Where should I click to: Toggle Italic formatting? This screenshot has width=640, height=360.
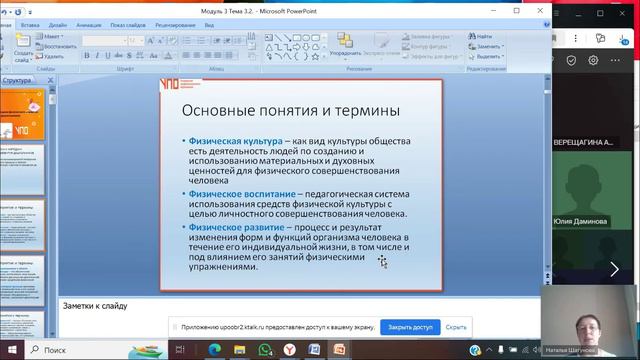point(97,56)
